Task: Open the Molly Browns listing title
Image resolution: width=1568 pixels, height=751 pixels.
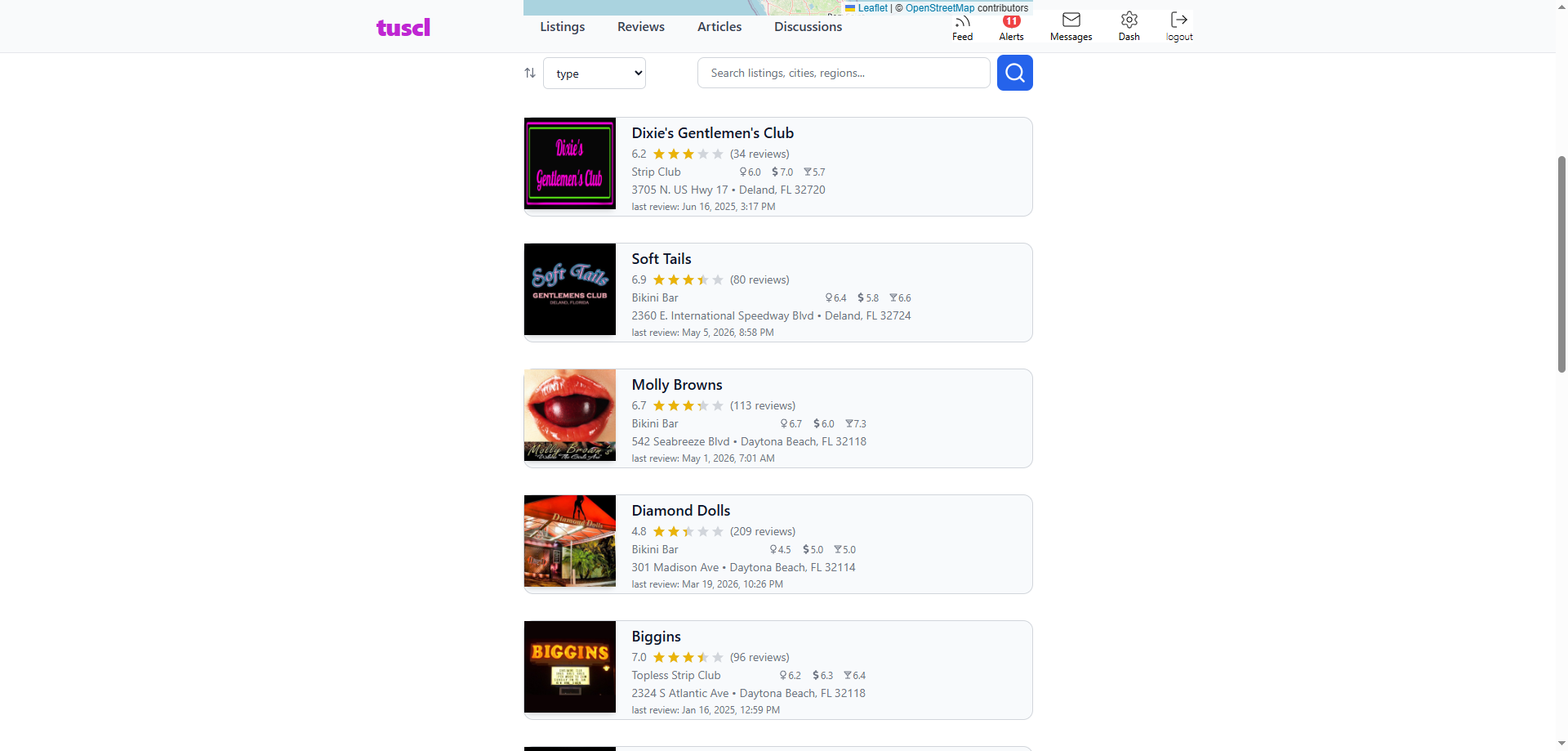Action: (x=677, y=385)
